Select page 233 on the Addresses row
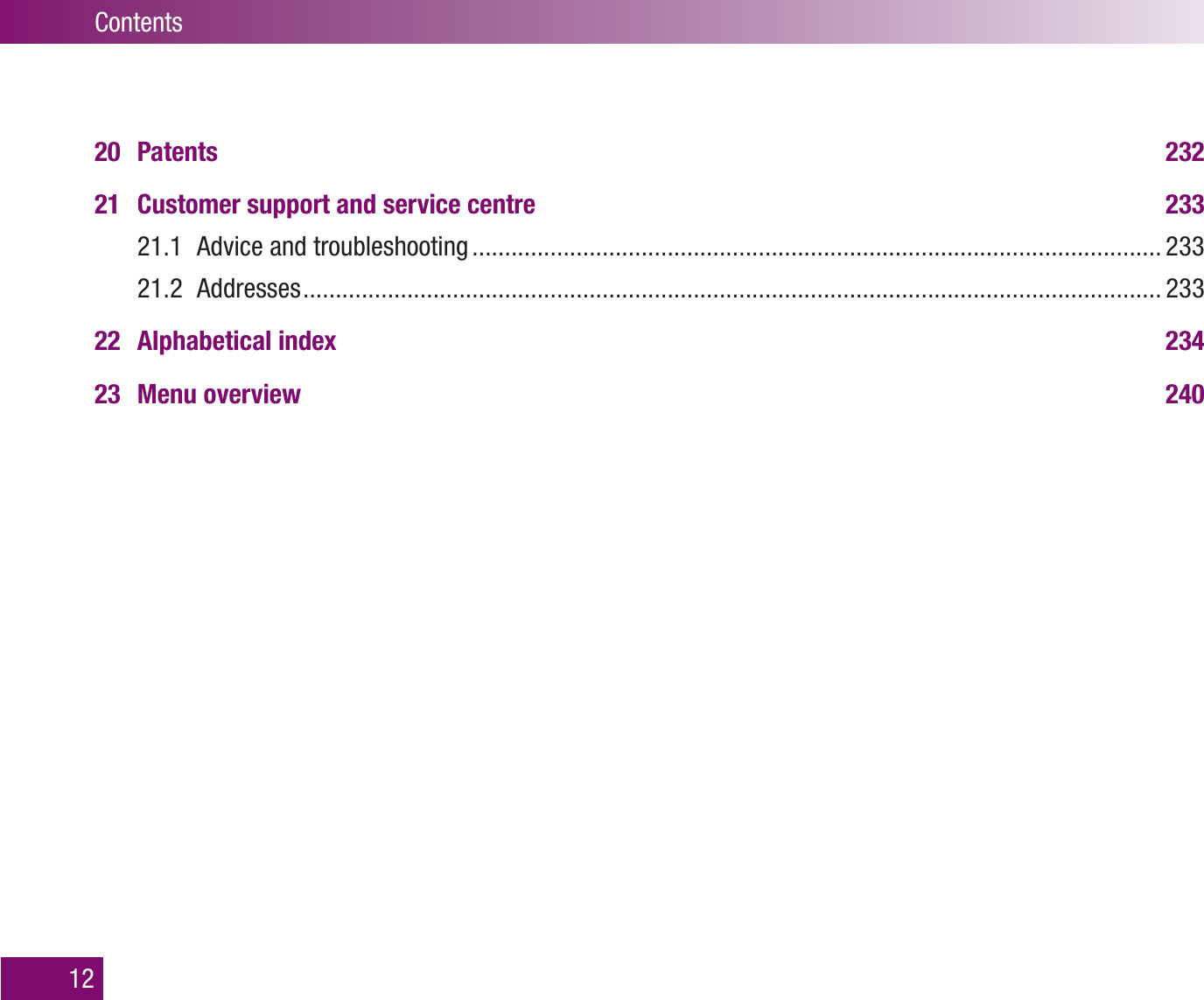Viewport: 1204px width, 1000px height. 1185,288
